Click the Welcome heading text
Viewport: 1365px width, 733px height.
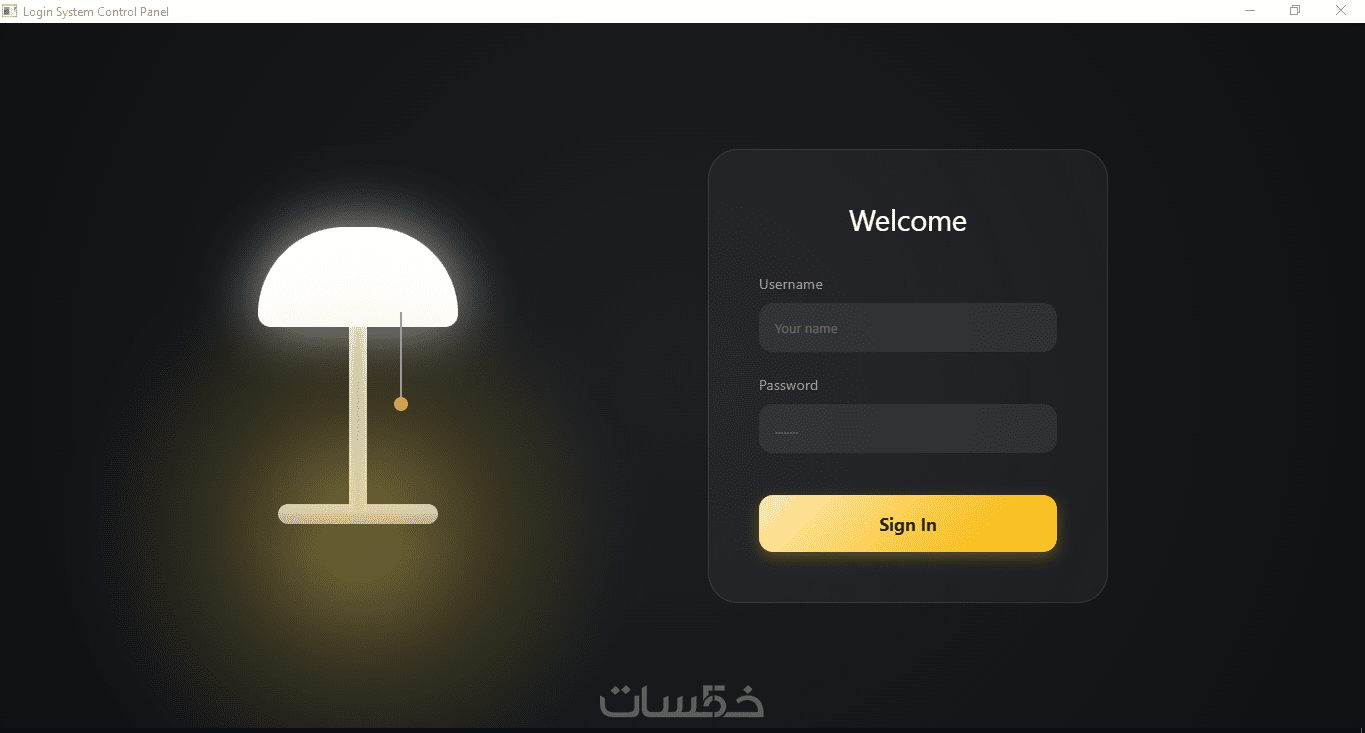tap(908, 221)
